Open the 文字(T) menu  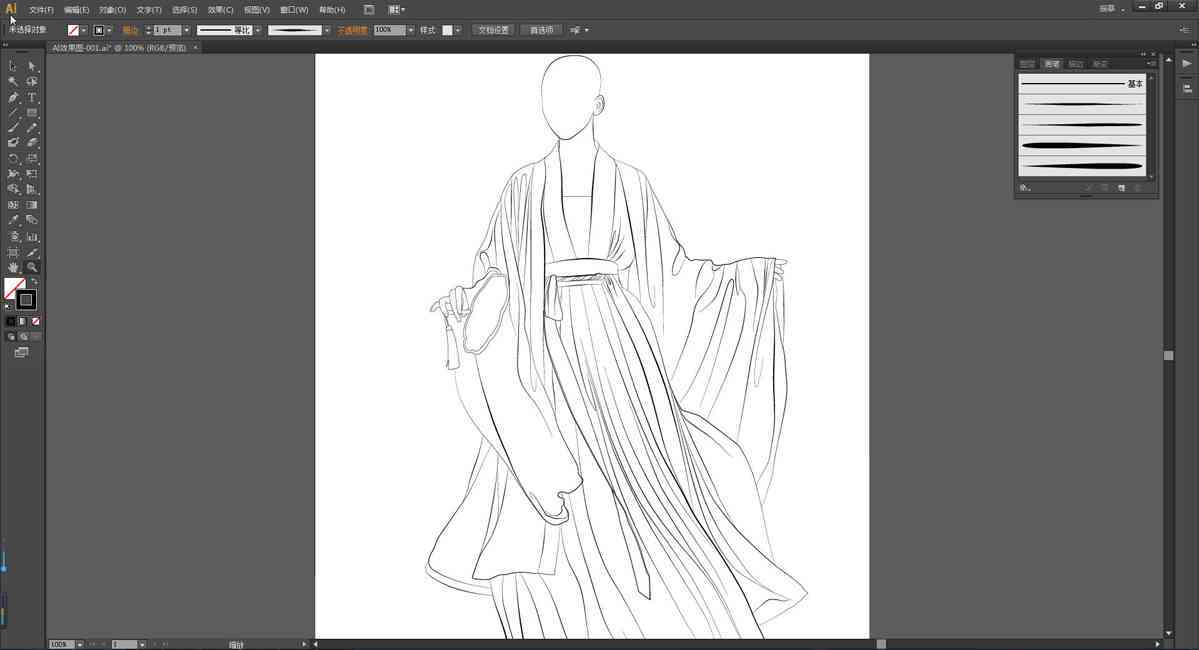[149, 10]
